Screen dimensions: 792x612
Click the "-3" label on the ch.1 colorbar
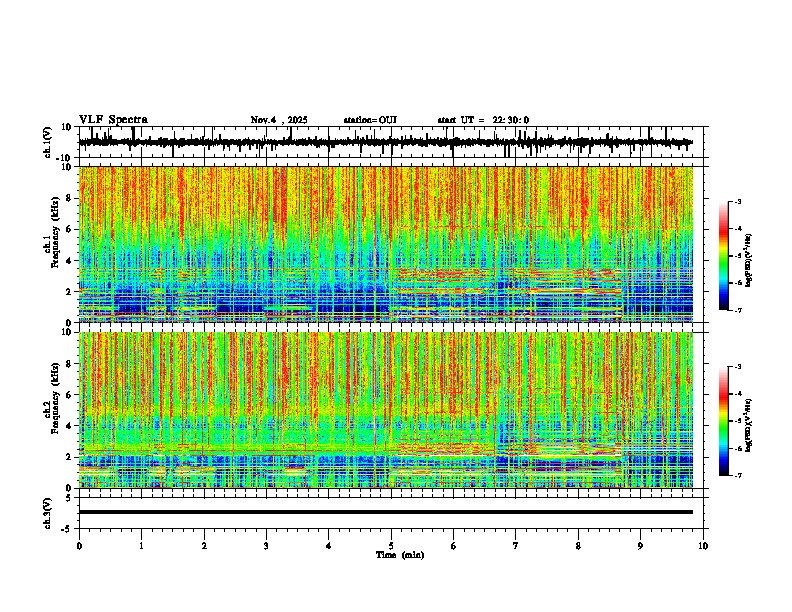pyautogui.click(x=737, y=201)
